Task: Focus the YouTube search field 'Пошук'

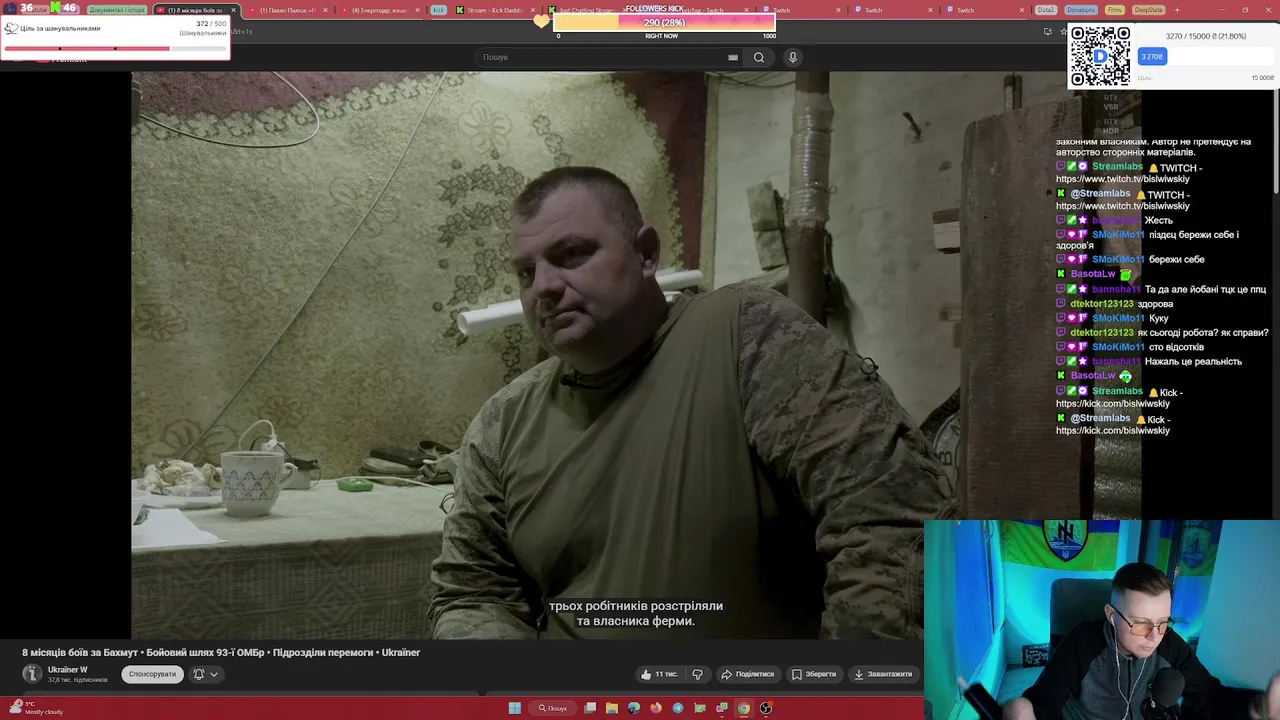Action: pos(610,57)
